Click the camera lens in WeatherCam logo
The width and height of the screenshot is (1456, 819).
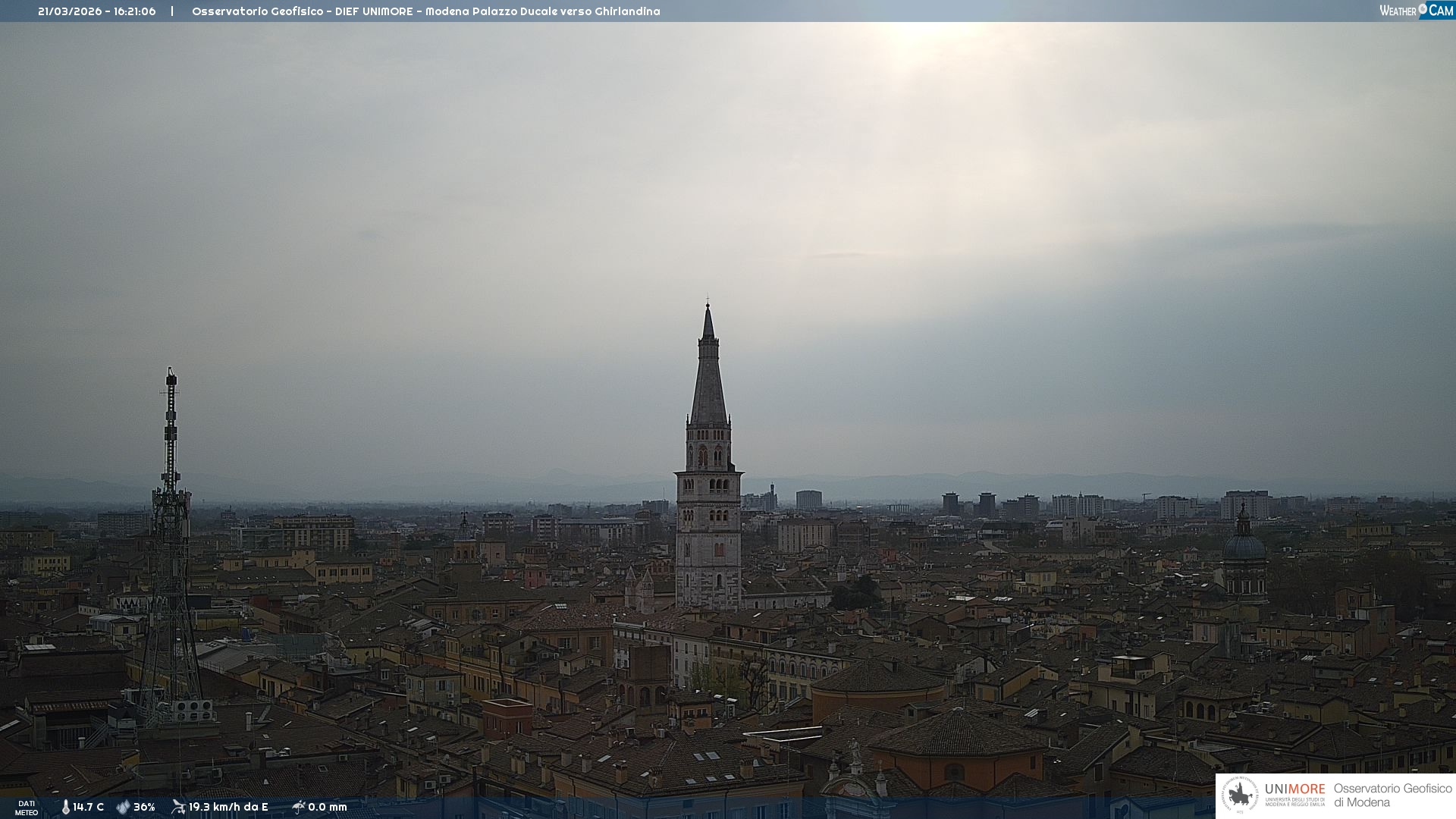click(x=1423, y=9)
